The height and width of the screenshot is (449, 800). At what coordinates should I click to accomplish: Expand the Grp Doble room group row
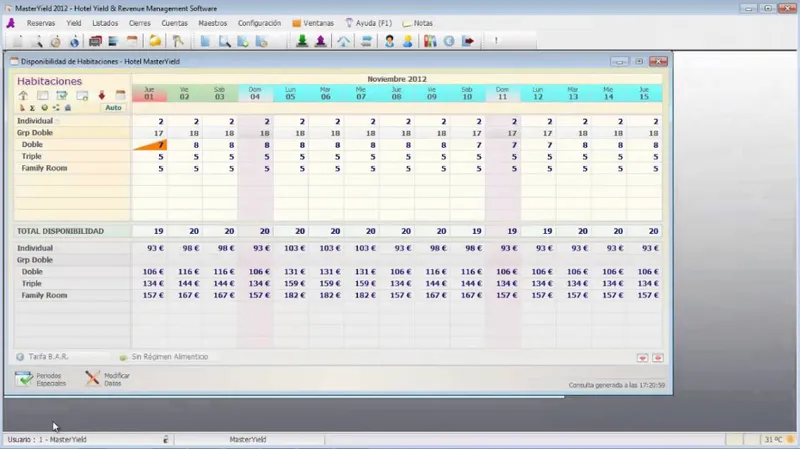[35, 133]
